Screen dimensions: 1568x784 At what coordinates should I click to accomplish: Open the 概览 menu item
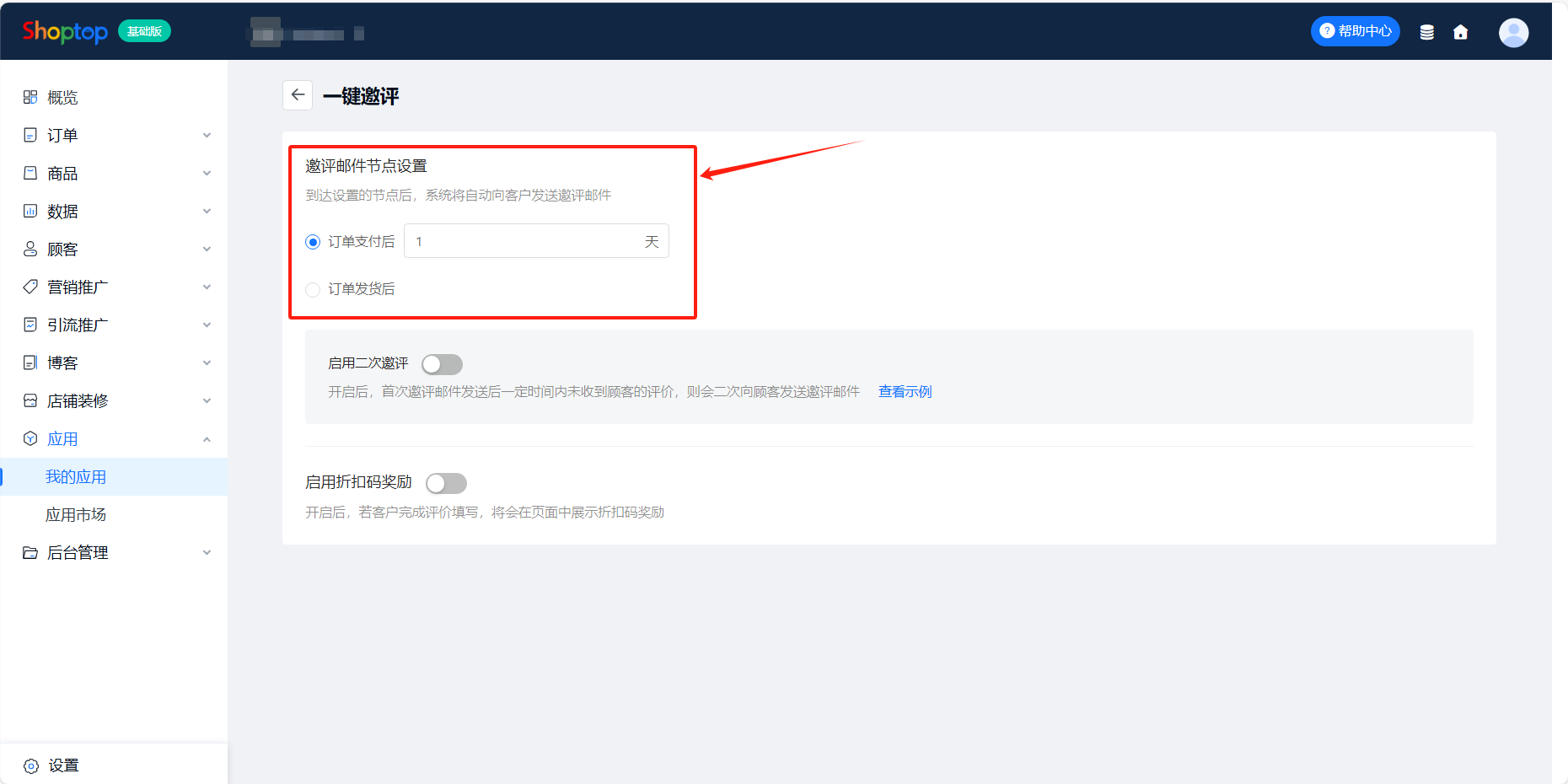pyautogui.click(x=114, y=97)
